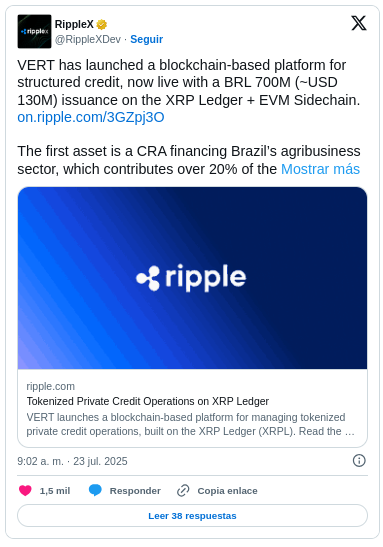Click the X logo icon
The image size is (383, 547).
pos(359,23)
